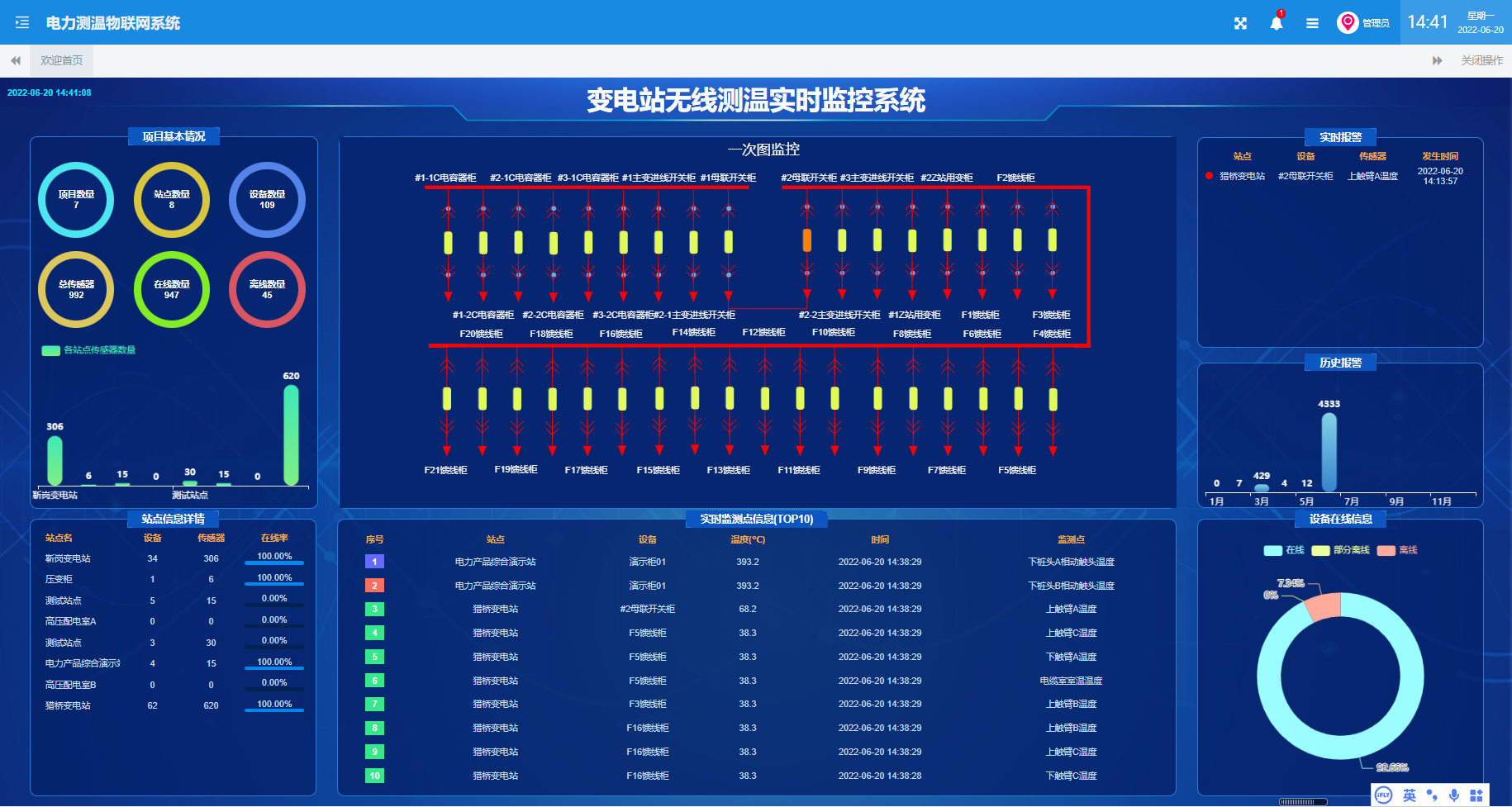Open the iFLY panel via the grid icon
The width and height of the screenshot is (1512, 807).
[1476, 795]
